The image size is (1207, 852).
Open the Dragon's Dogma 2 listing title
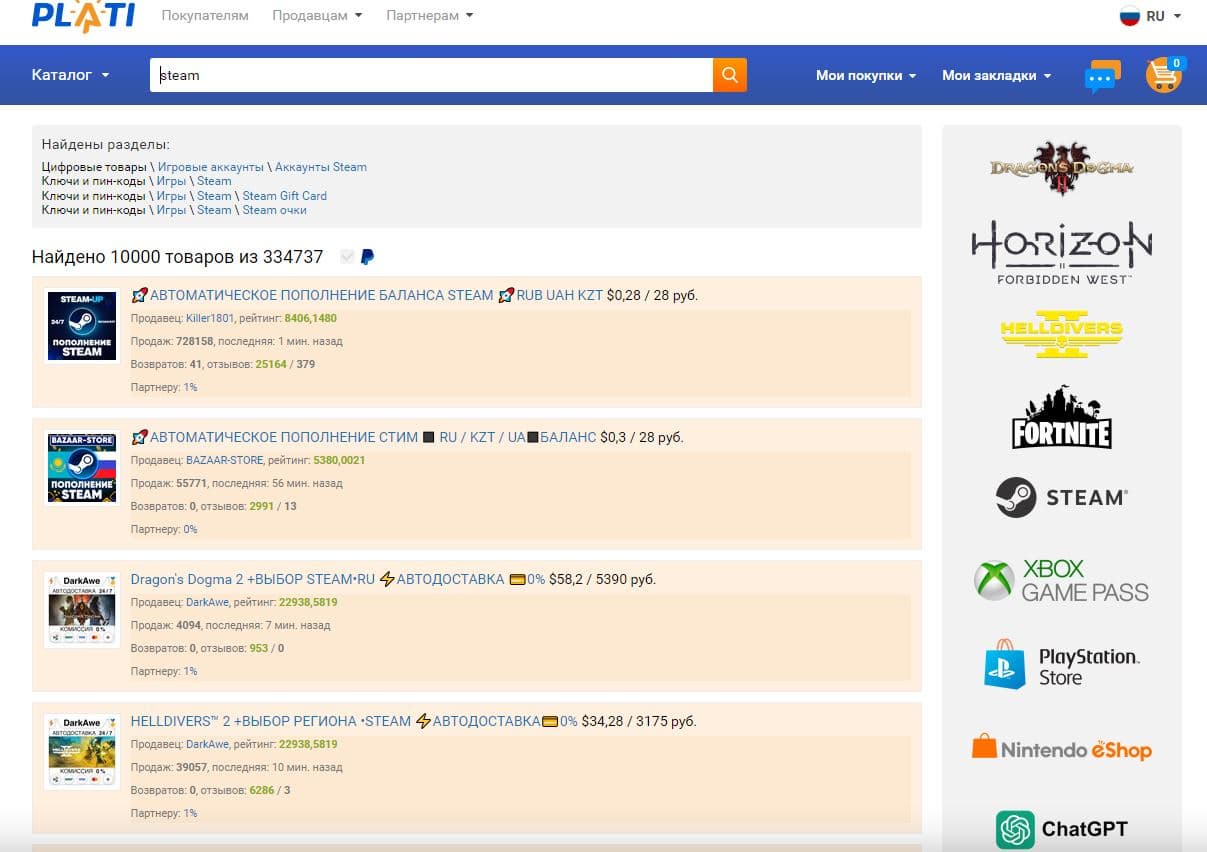click(x=338, y=580)
